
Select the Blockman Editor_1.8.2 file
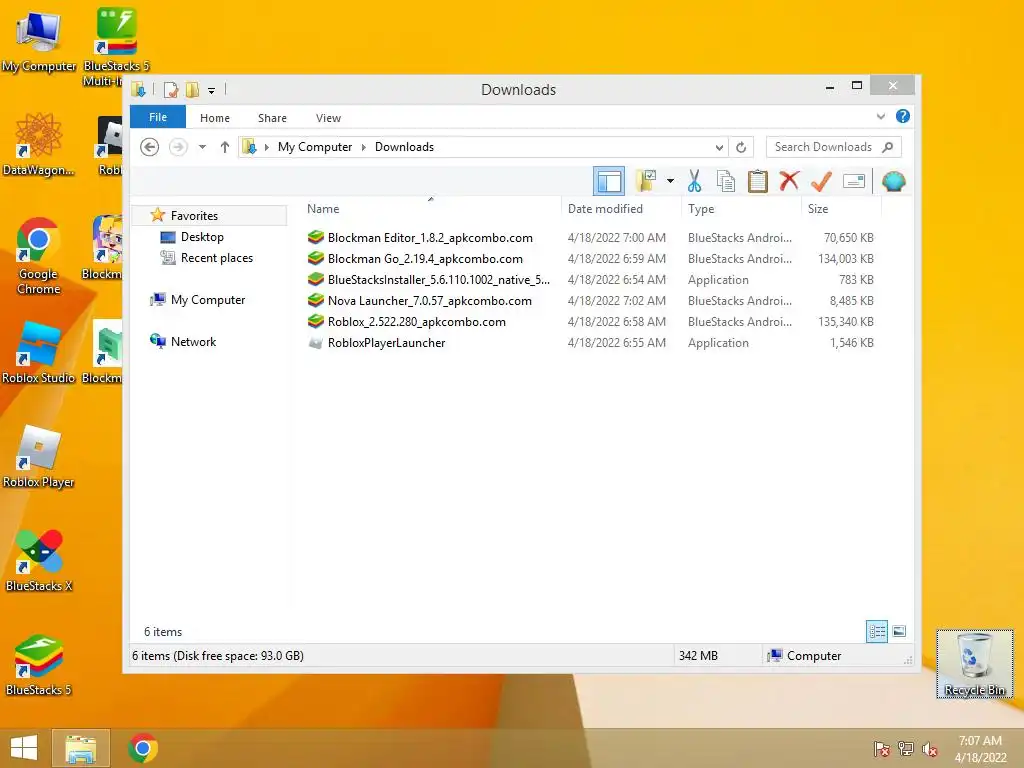(x=430, y=238)
